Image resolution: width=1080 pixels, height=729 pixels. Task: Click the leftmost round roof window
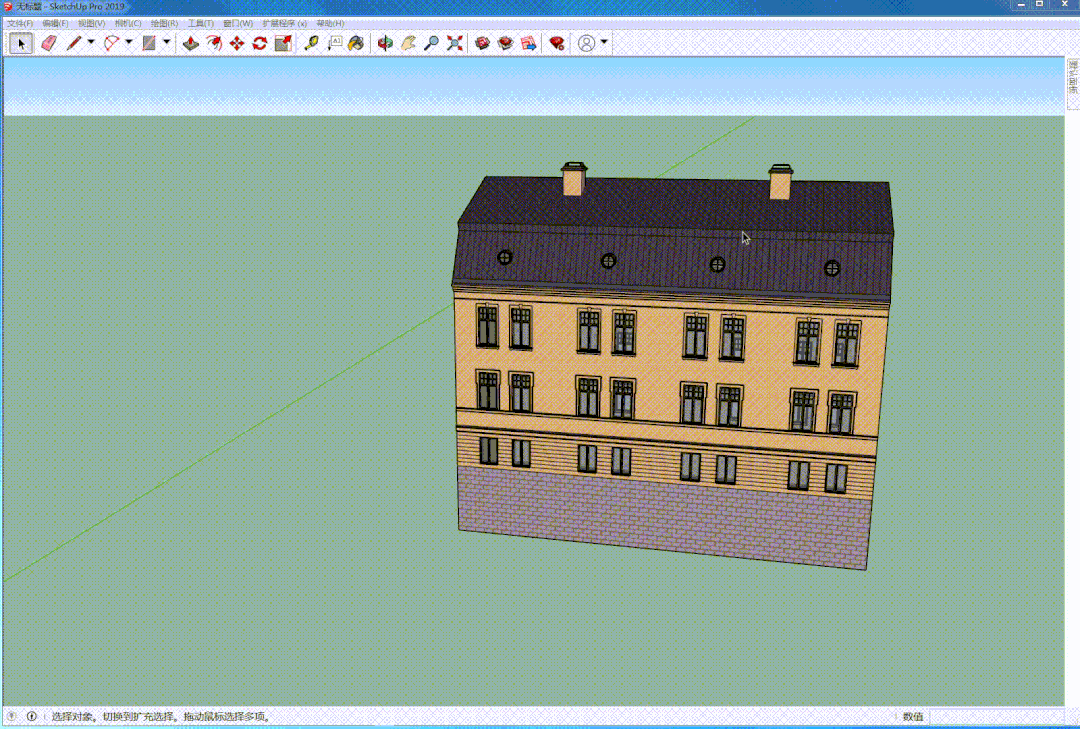505,258
